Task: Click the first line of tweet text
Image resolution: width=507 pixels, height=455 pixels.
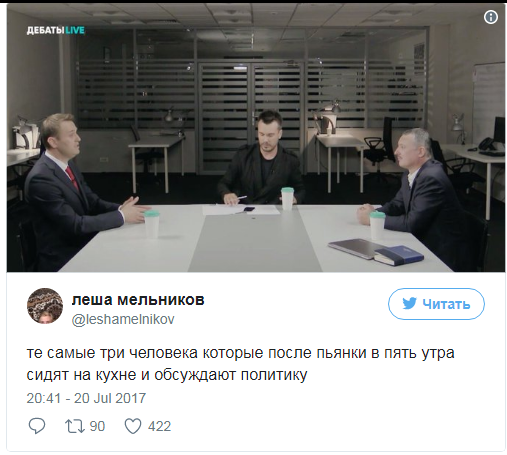Action: pyautogui.click(x=240, y=353)
